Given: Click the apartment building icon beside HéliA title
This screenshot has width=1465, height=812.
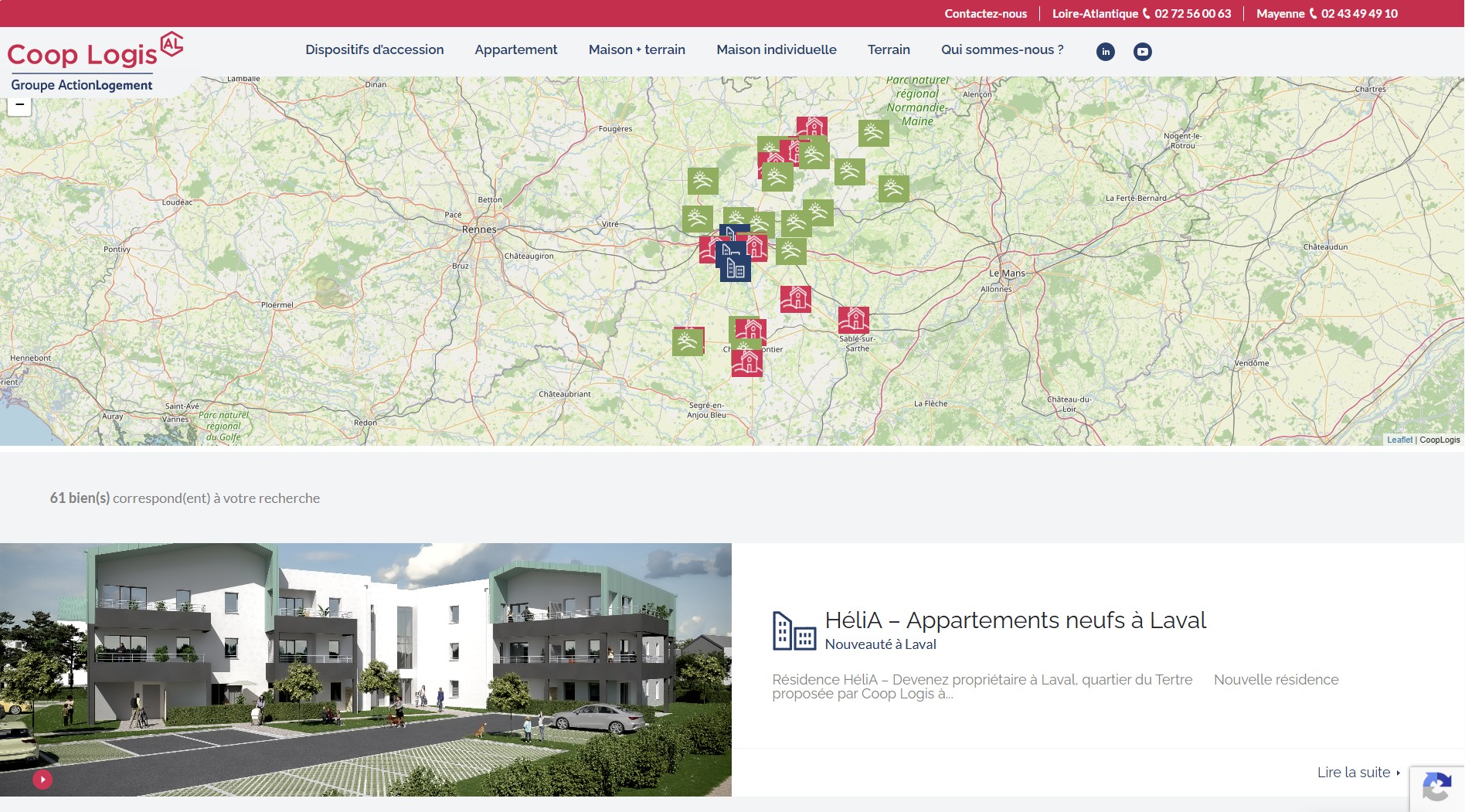Looking at the screenshot, I should click(x=794, y=631).
